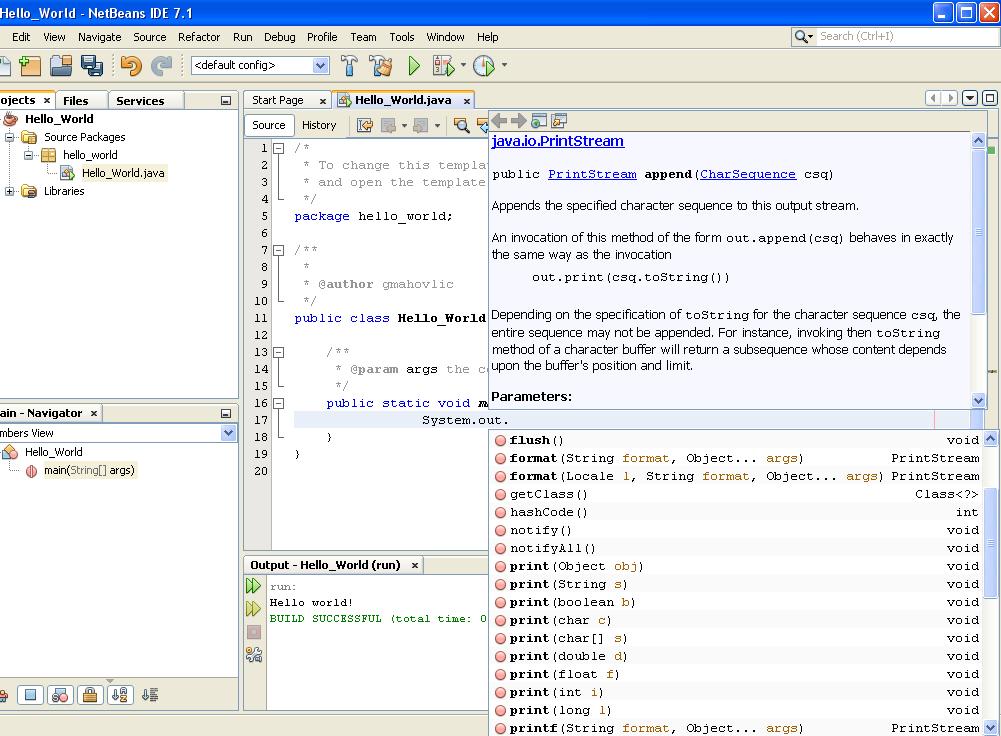Click the Build Project hammer icon

coord(349,66)
